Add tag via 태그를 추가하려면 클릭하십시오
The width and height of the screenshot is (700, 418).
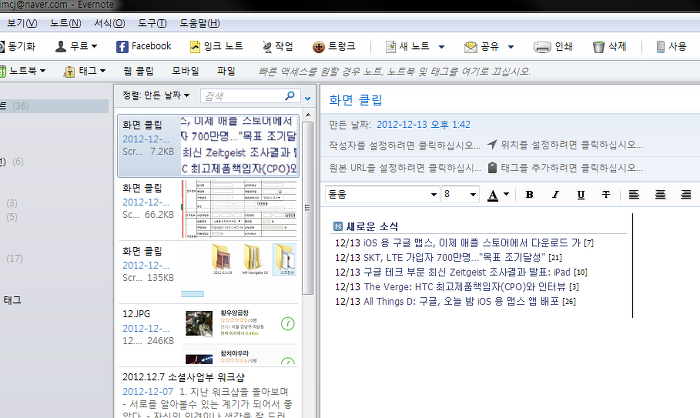(x=565, y=168)
